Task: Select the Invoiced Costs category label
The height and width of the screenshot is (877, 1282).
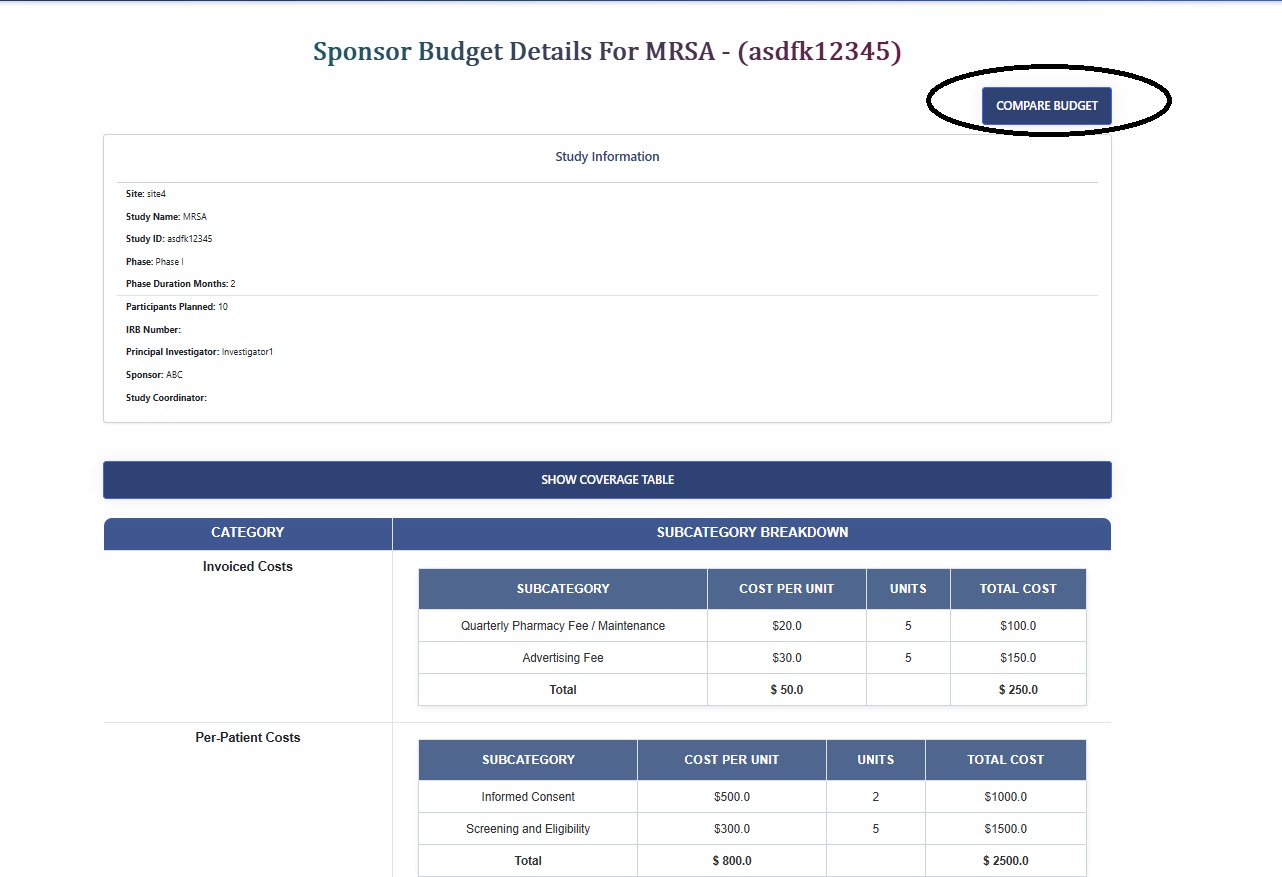Action: point(247,566)
